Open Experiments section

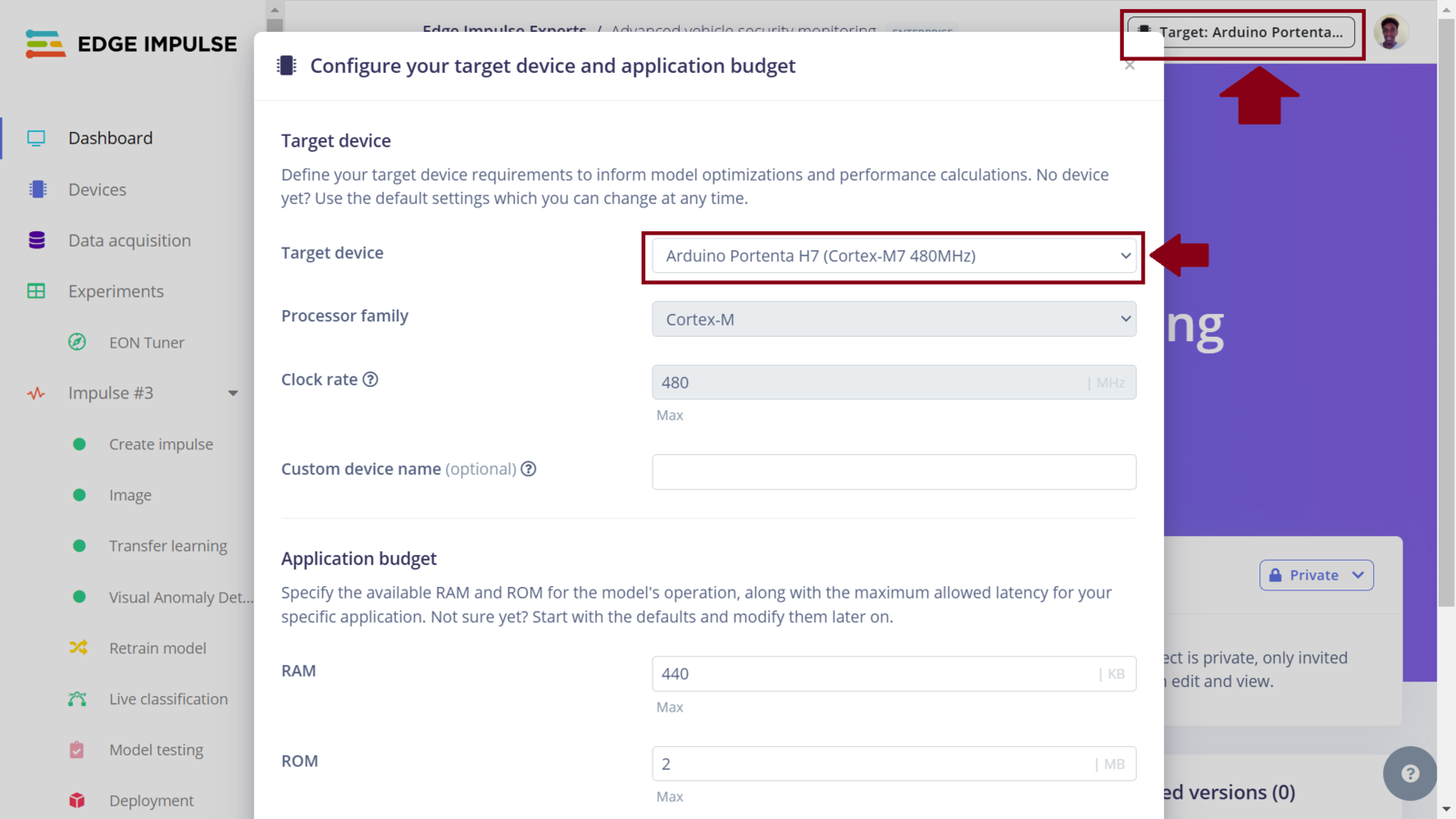click(116, 291)
